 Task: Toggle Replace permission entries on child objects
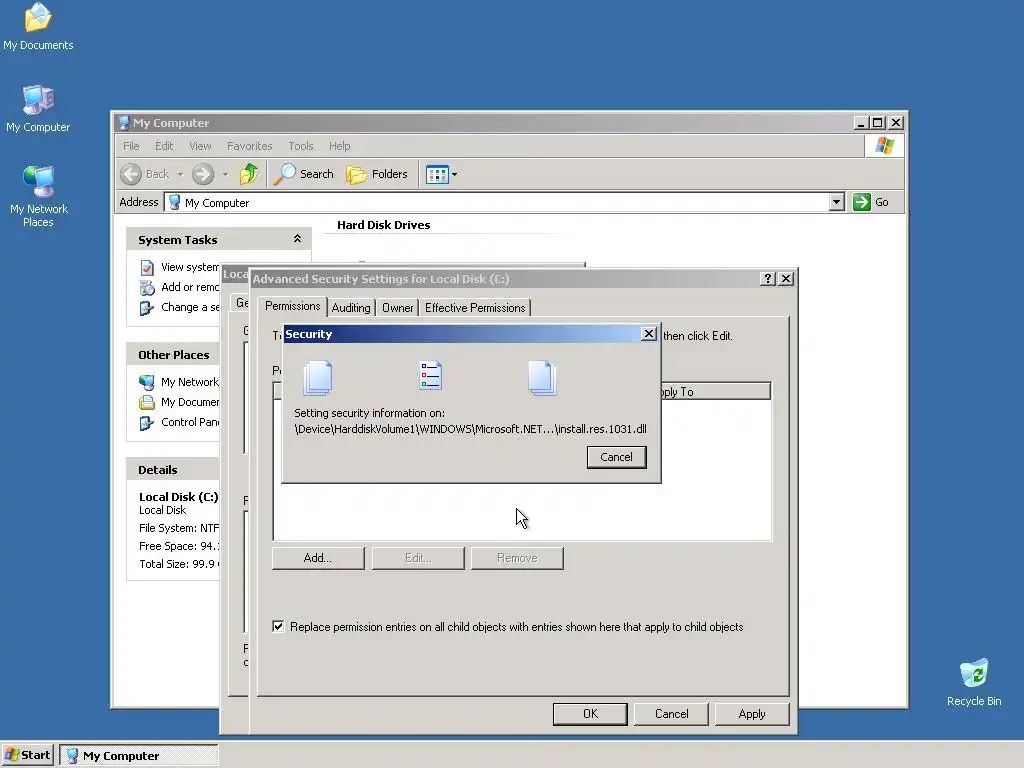[x=278, y=627]
